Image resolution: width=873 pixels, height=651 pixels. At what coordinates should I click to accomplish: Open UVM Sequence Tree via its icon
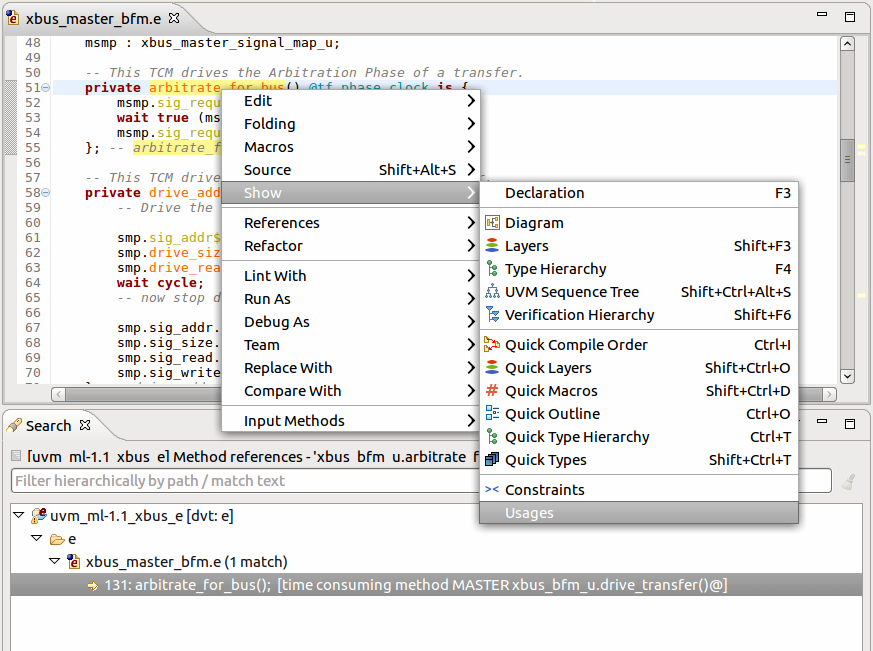pyautogui.click(x=490, y=291)
